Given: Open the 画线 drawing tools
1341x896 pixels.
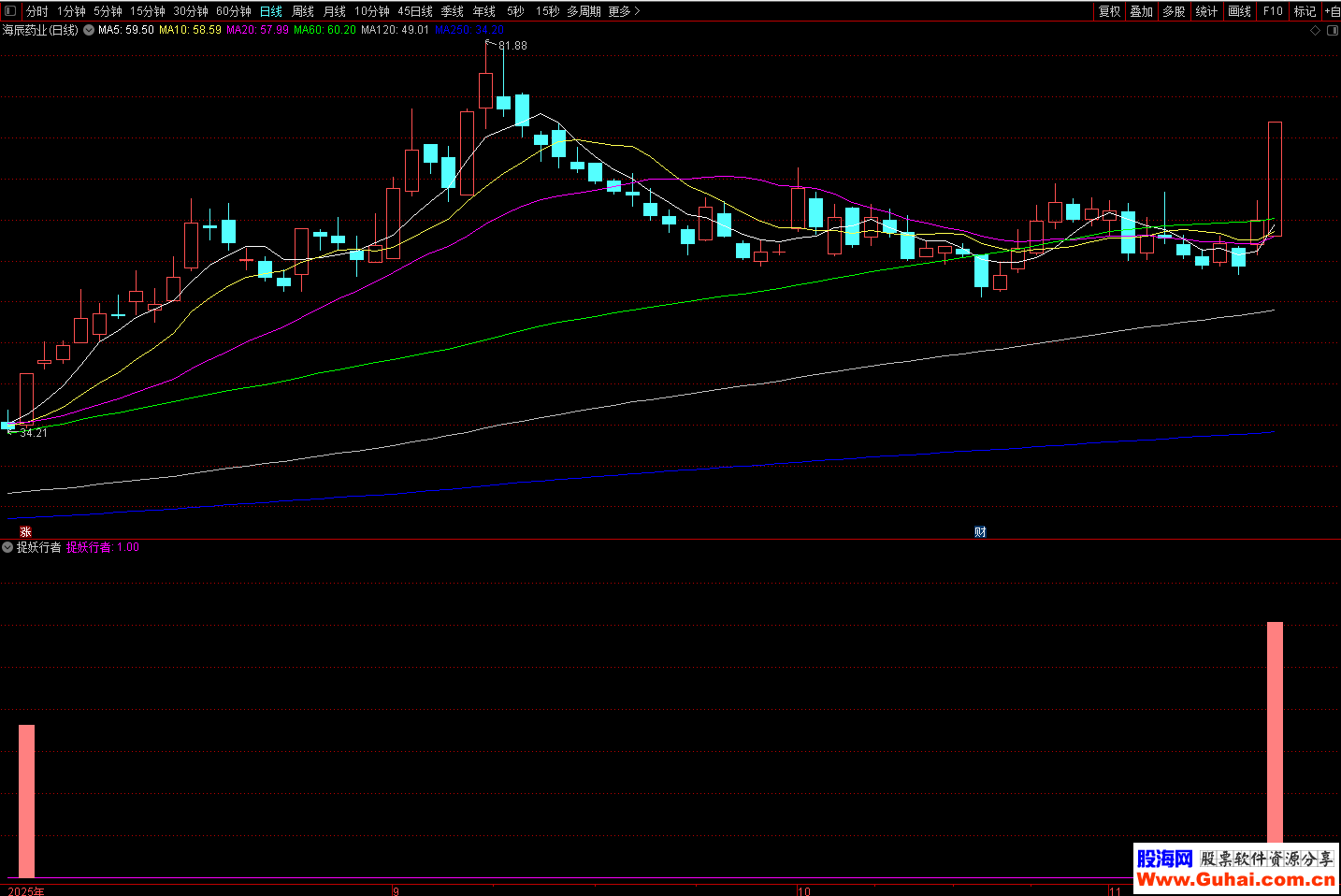Looking at the screenshot, I should [1239, 11].
